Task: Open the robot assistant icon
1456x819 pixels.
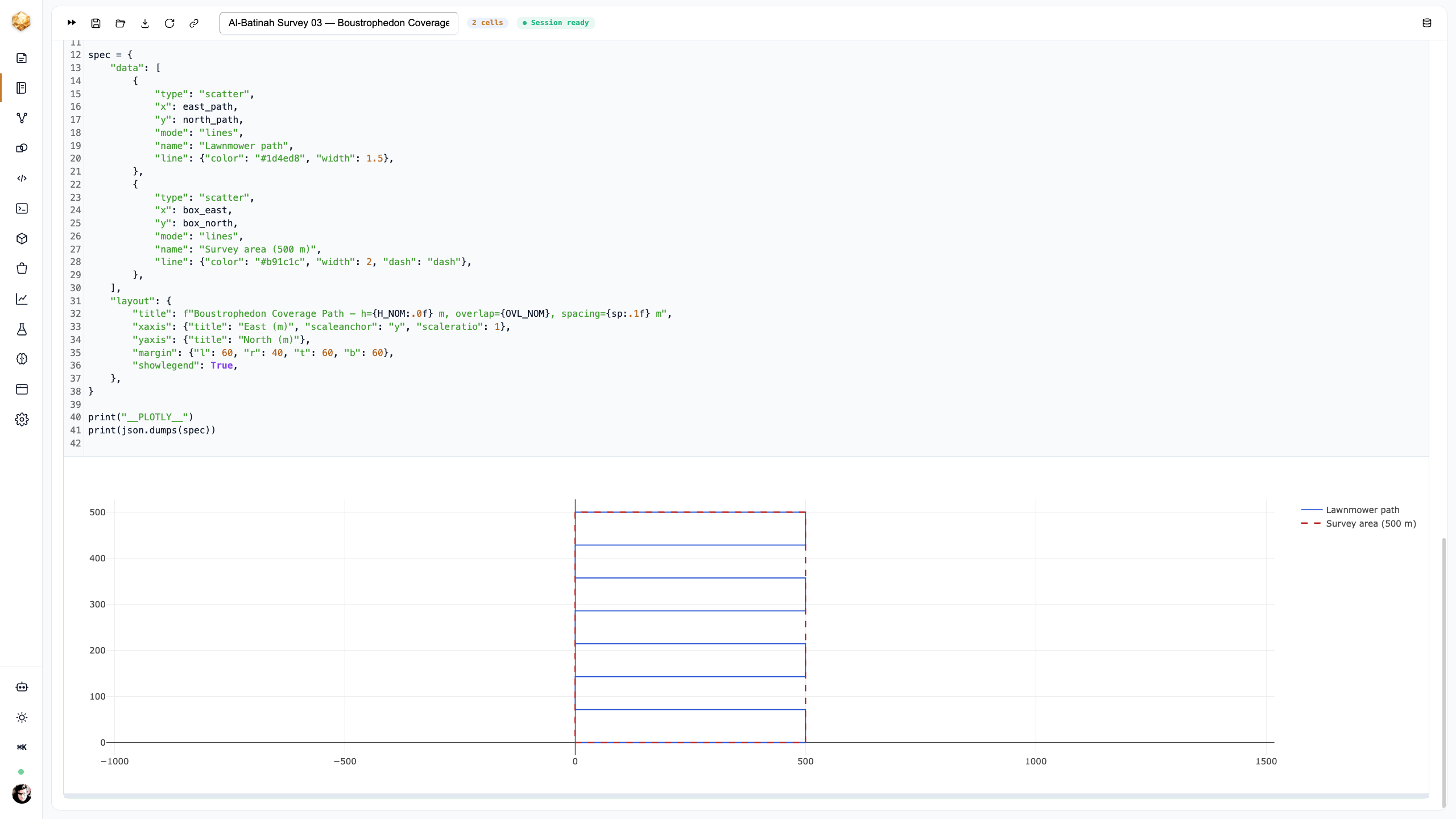Action: point(22,687)
